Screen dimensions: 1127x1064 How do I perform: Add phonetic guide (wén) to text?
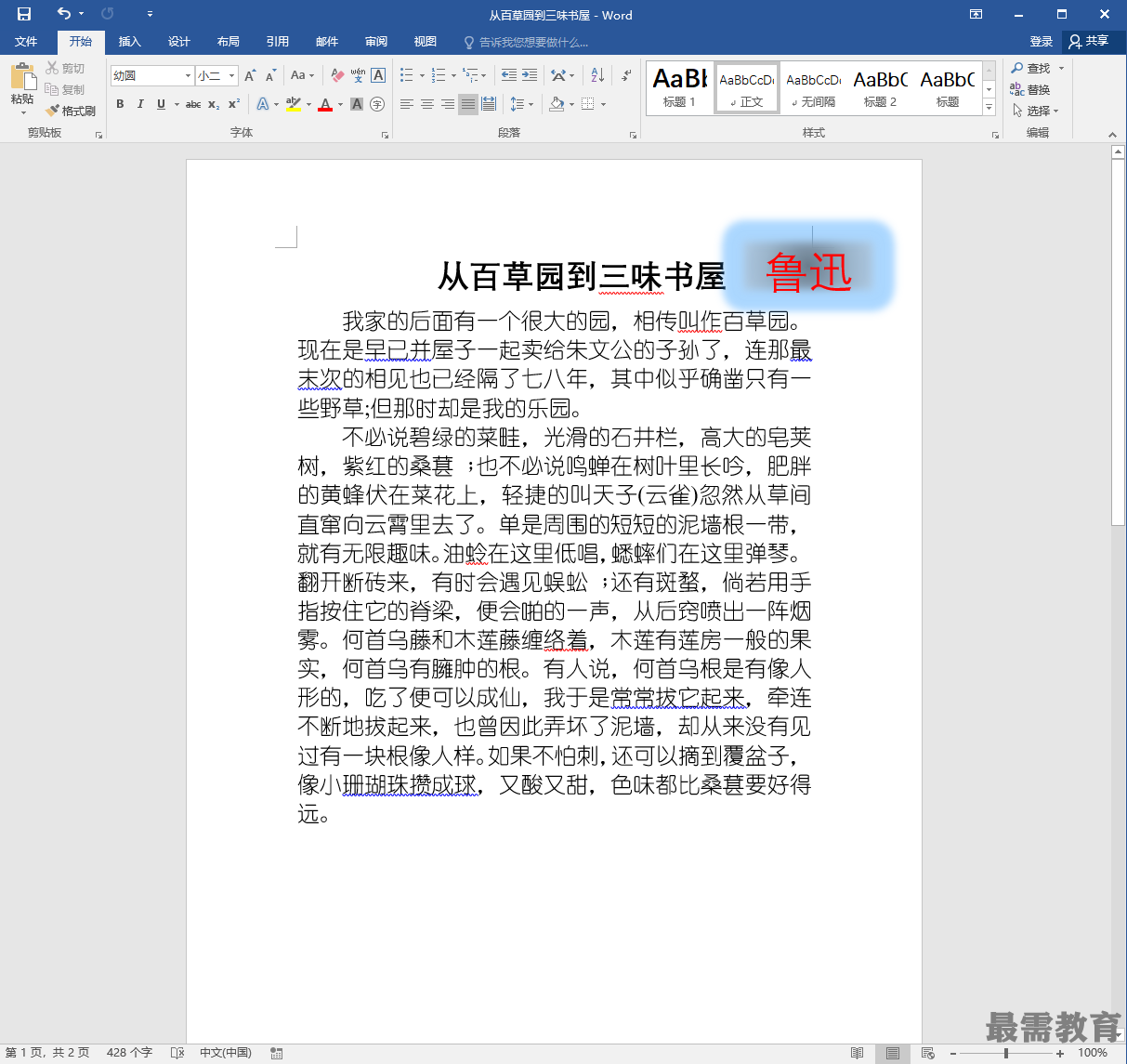point(358,75)
